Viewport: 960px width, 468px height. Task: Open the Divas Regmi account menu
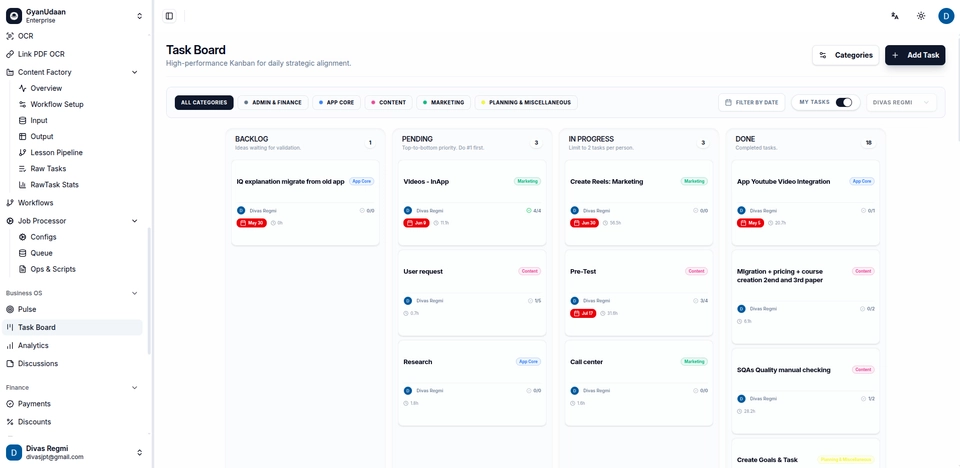click(75, 452)
